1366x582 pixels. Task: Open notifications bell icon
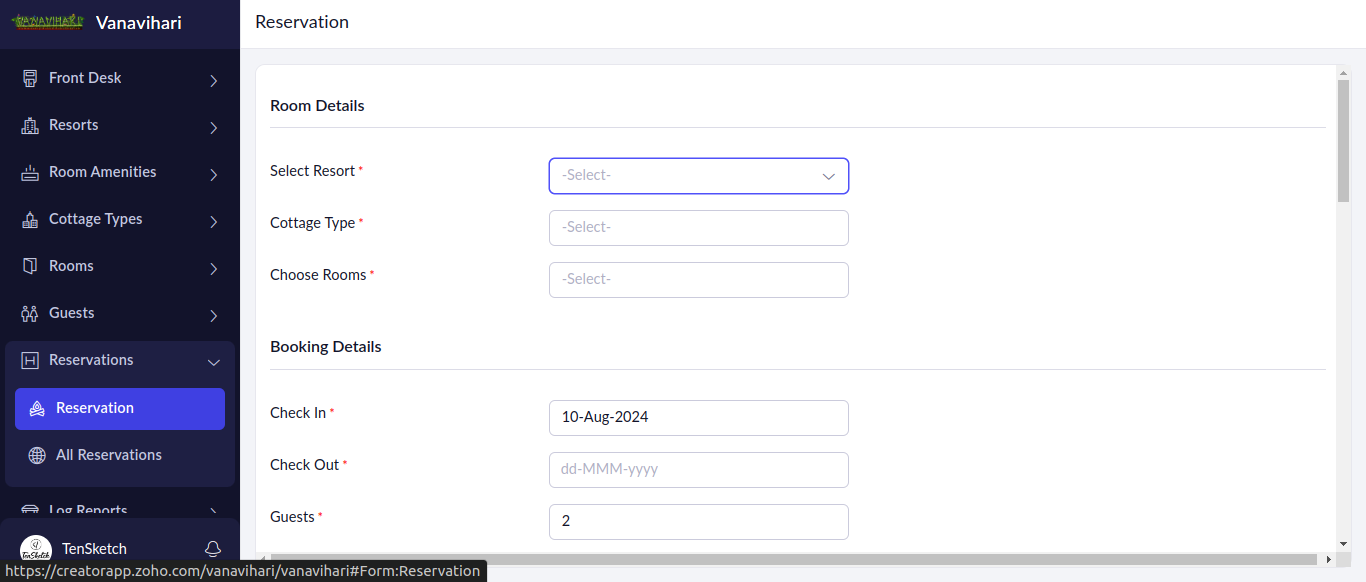[x=213, y=548]
